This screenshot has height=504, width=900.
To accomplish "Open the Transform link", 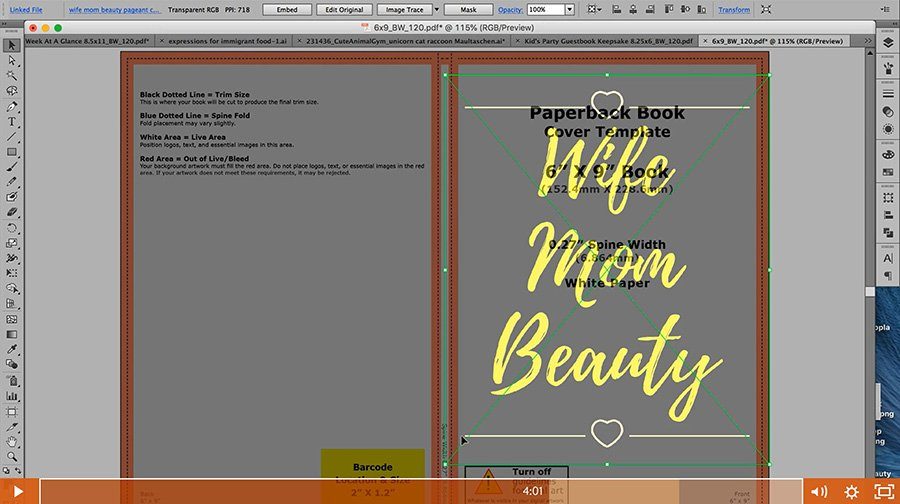I will click(734, 10).
